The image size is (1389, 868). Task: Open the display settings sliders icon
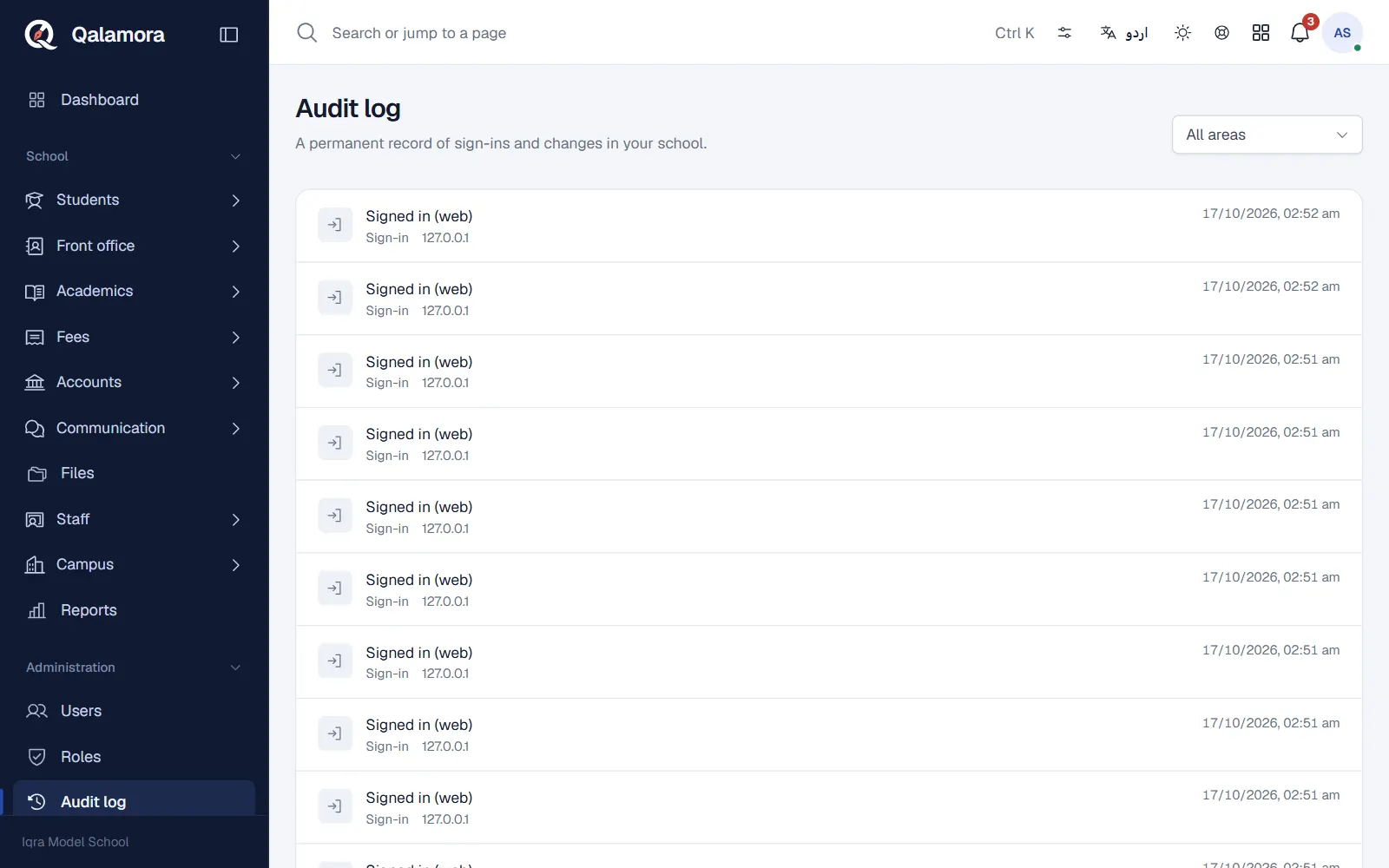click(x=1064, y=33)
